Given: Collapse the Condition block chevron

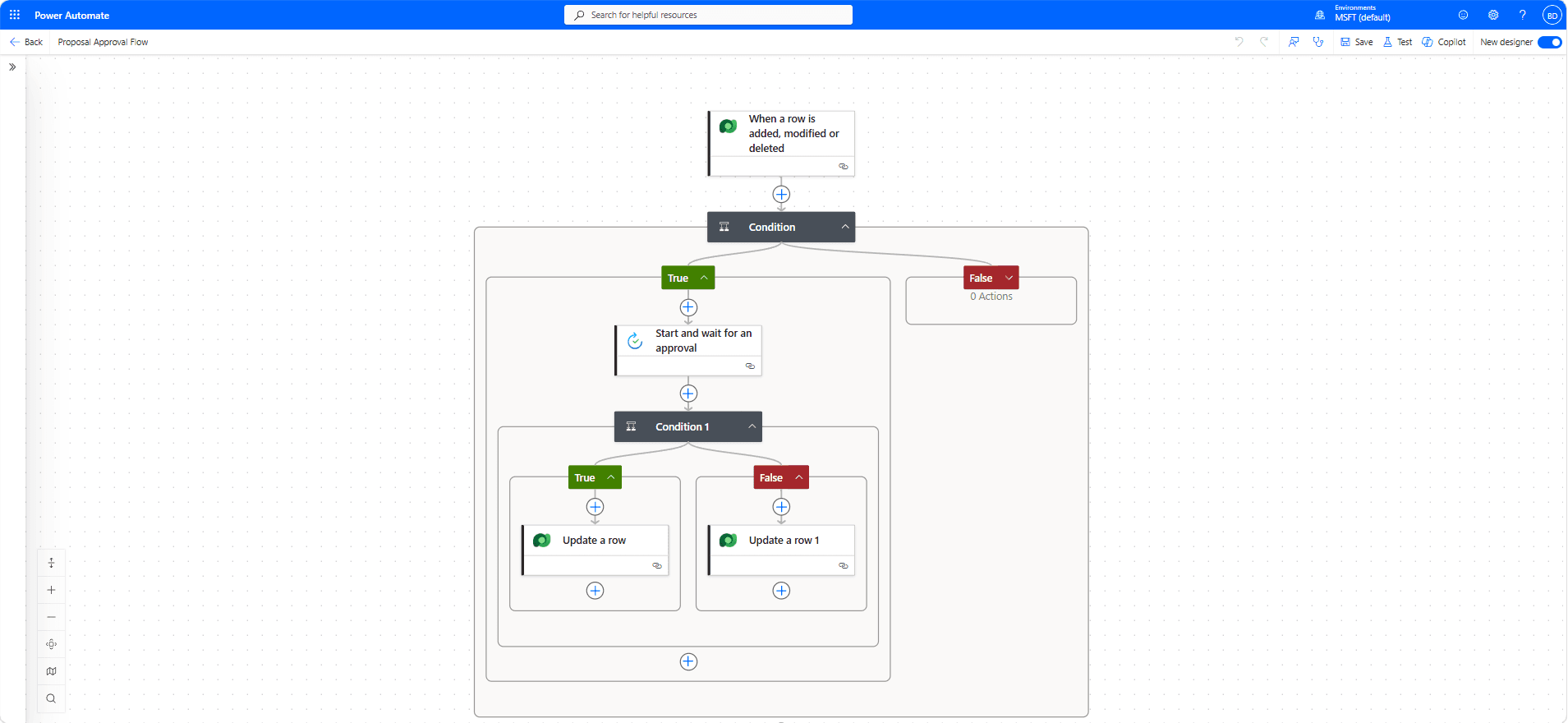Looking at the screenshot, I should tap(845, 227).
